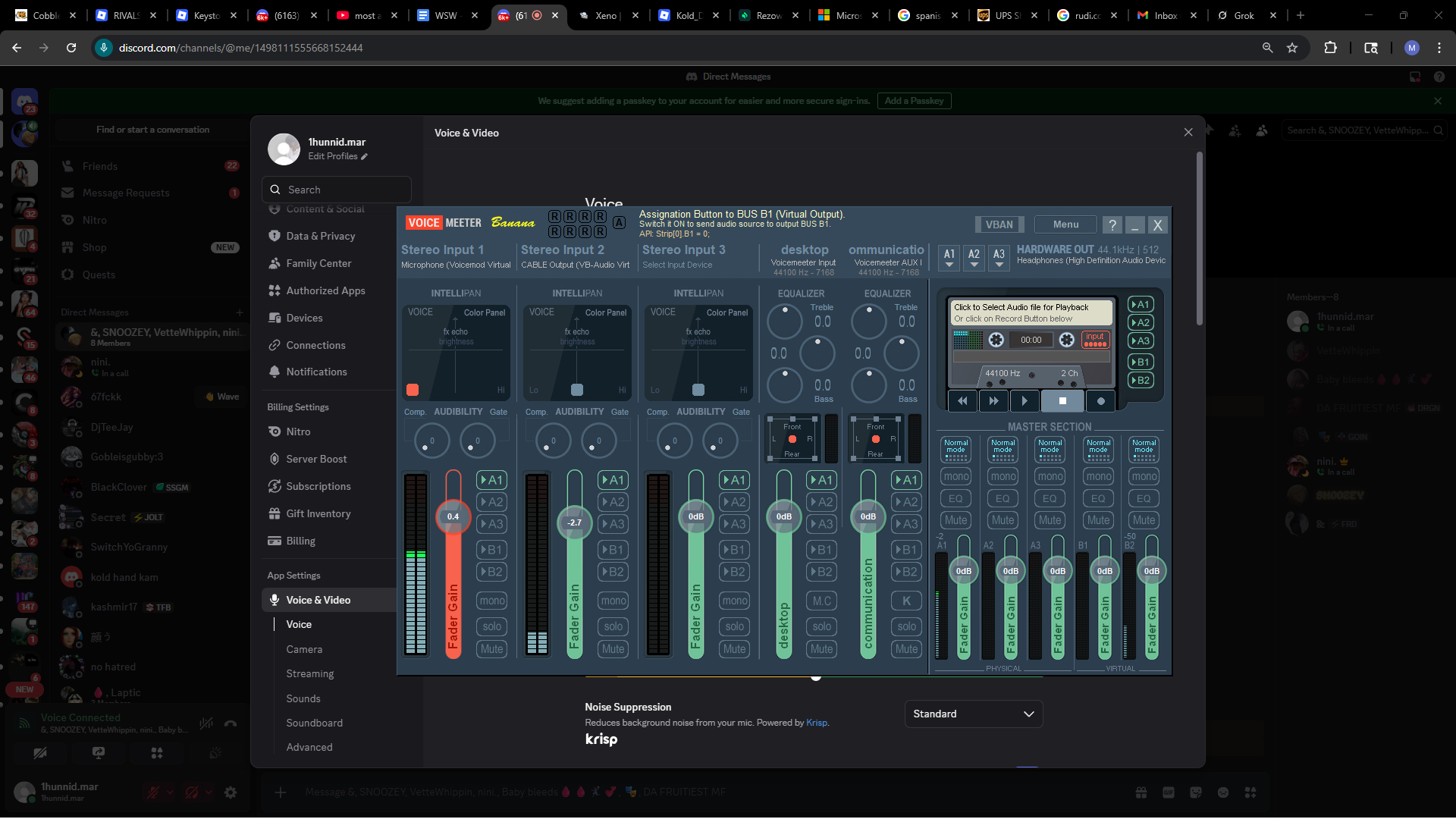Click the Chrome zoom magnifier icon
The image size is (1456, 819).
[x=1267, y=48]
